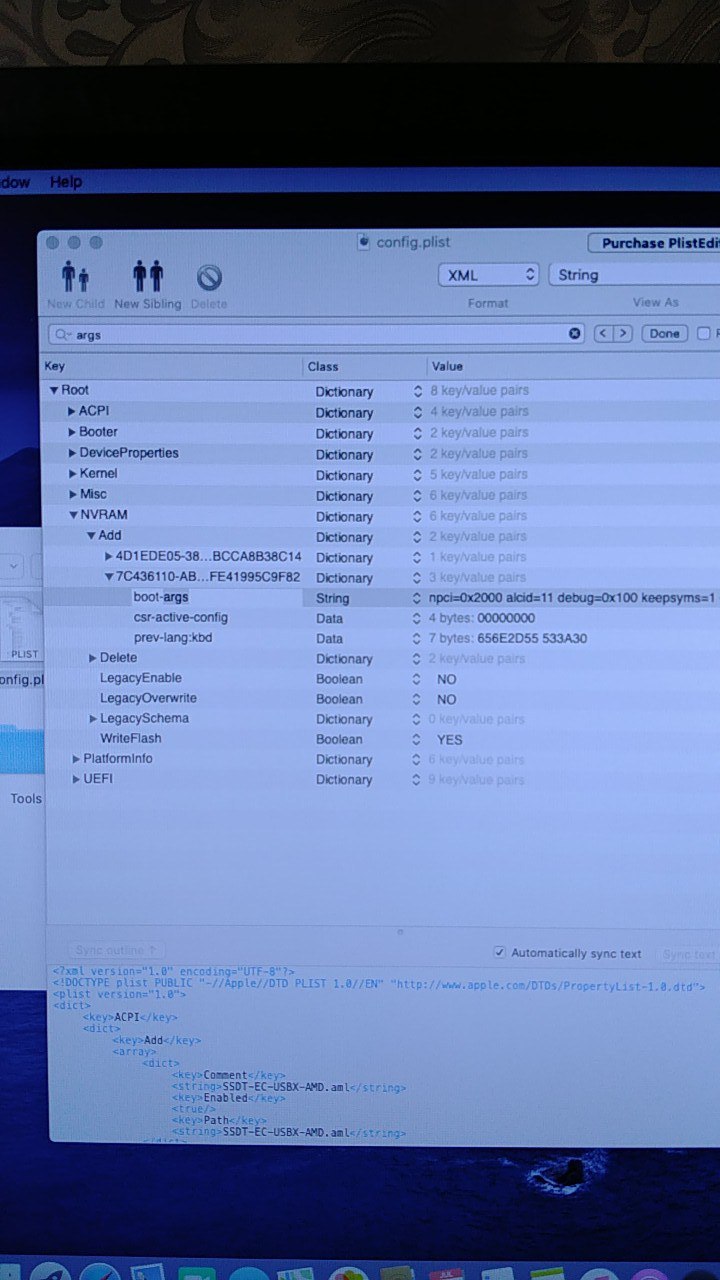
Task: Open class popup for csr-active-config Data
Action: click(x=417, y=618)
